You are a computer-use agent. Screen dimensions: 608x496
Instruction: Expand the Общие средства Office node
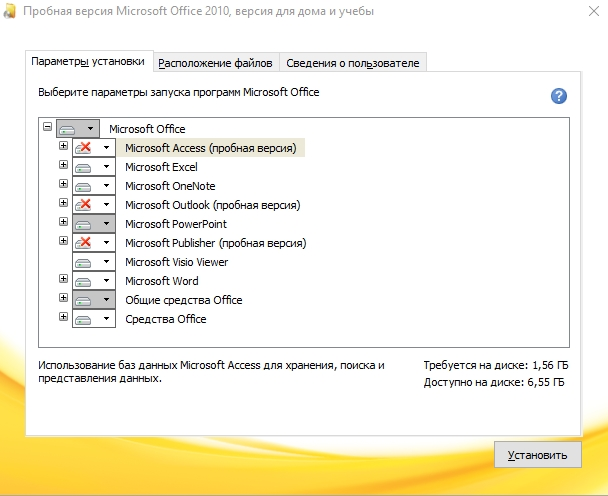click(x=63, y=297)
